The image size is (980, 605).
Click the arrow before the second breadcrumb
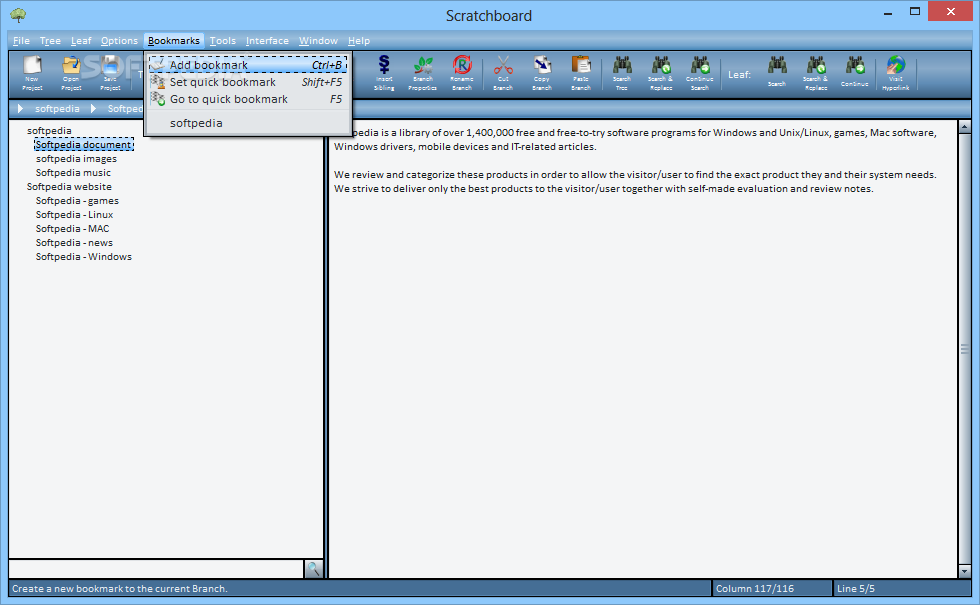93,109
